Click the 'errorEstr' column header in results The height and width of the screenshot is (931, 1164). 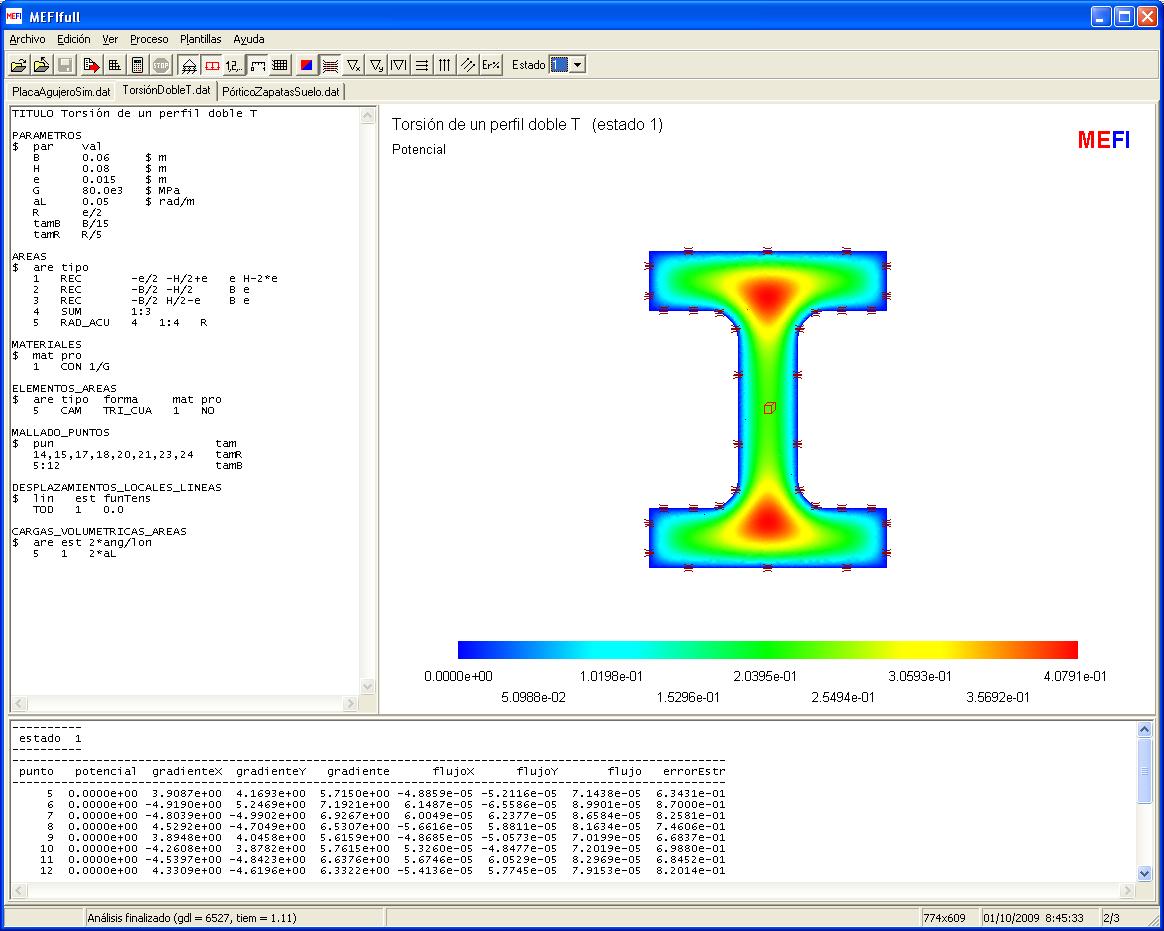693,771
